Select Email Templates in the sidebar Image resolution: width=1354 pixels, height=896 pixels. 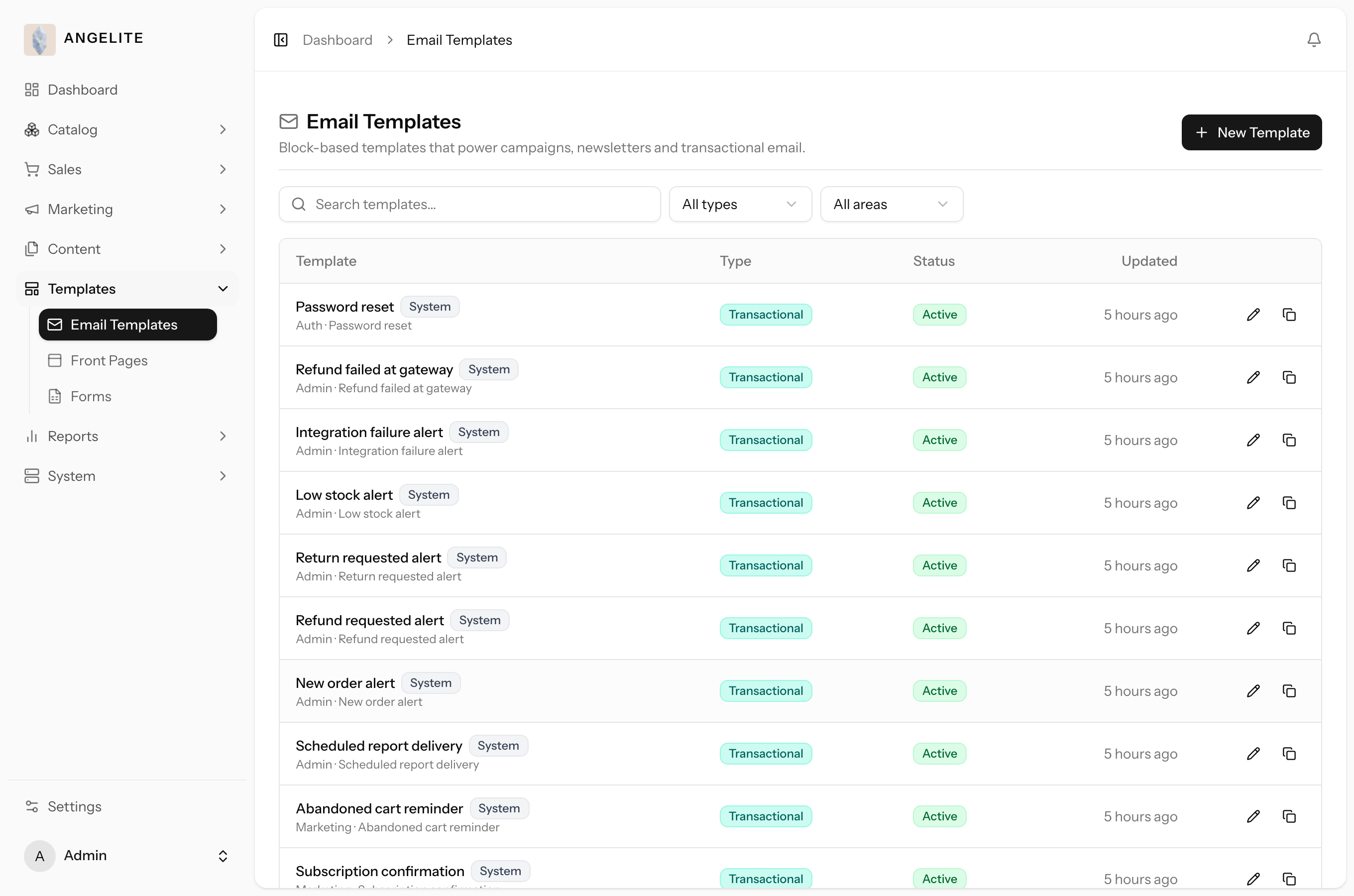128,325
